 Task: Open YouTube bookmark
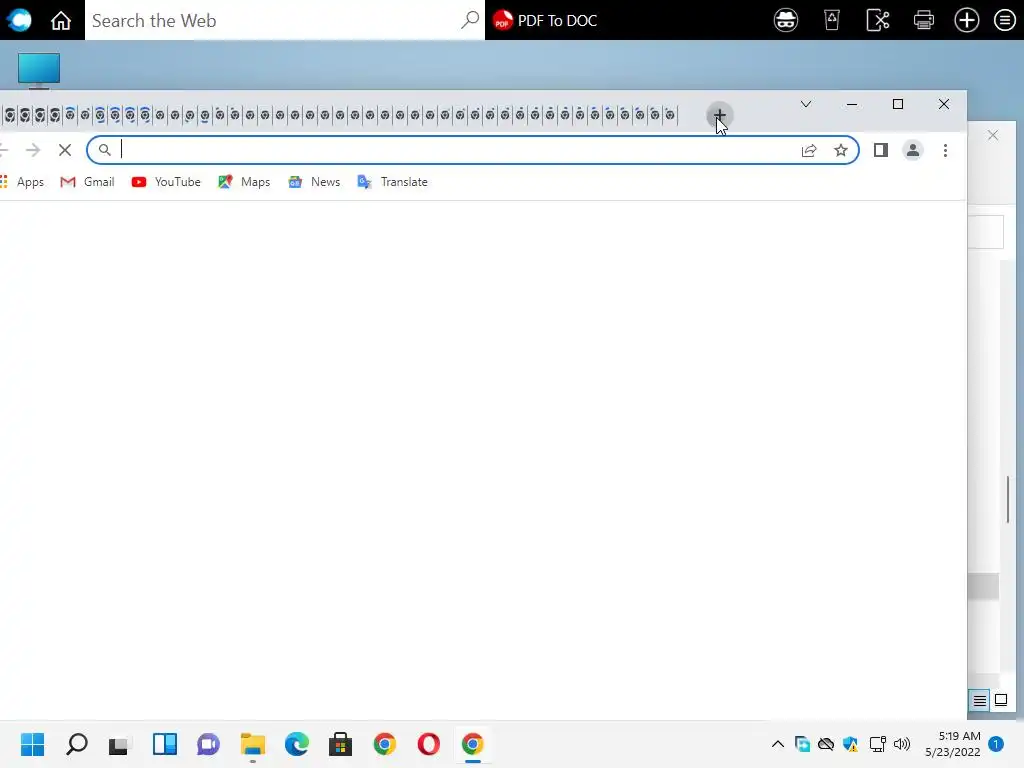coord(166,182)
